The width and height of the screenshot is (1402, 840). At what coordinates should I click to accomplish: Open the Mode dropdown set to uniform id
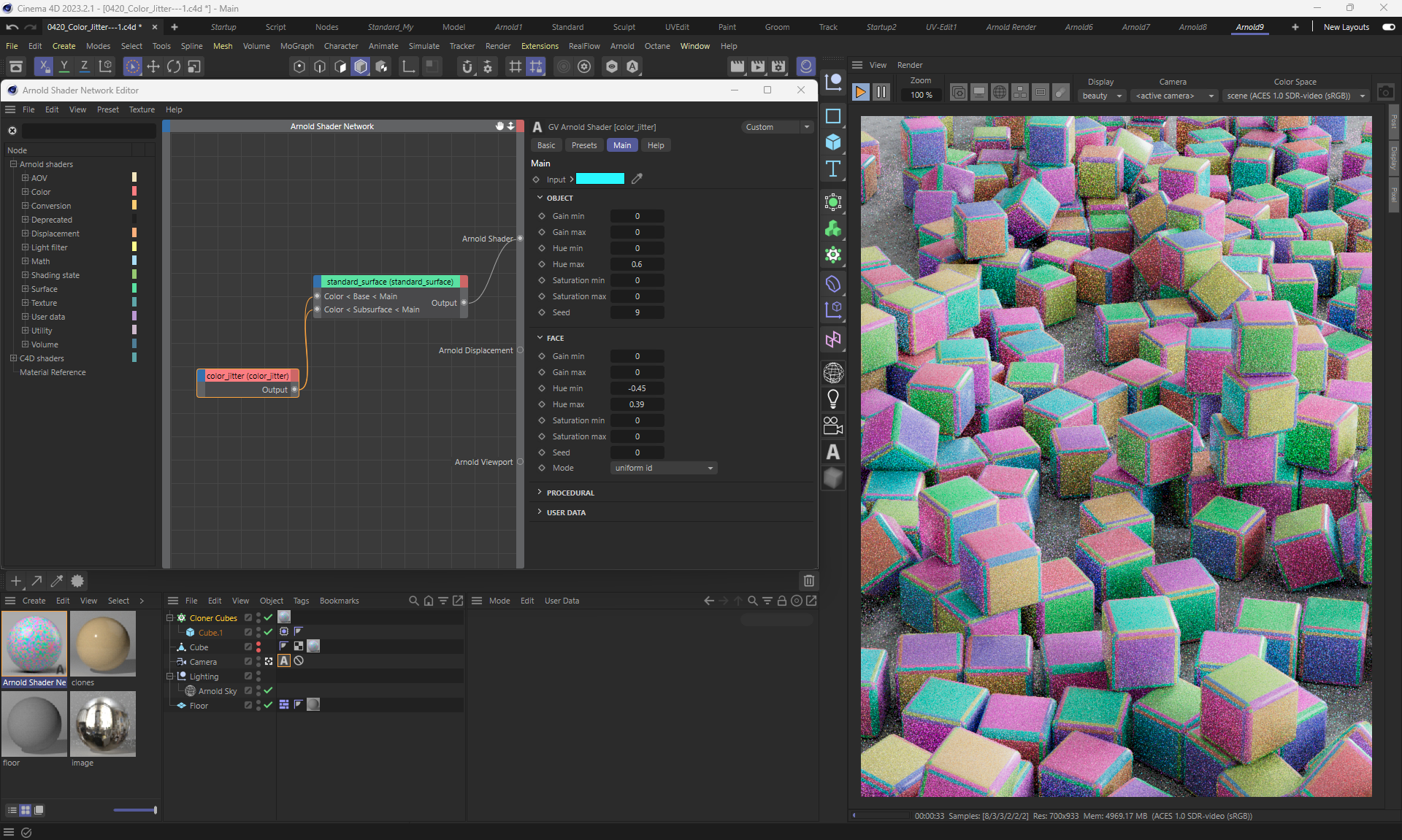click(x=663, y=469)
